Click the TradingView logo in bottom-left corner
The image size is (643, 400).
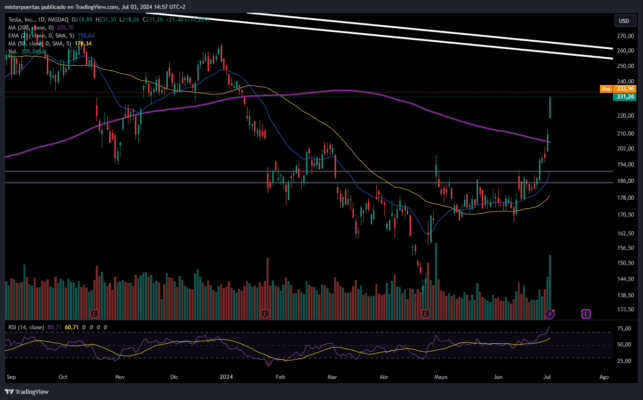pyautogui.click(x=28, y=392)
